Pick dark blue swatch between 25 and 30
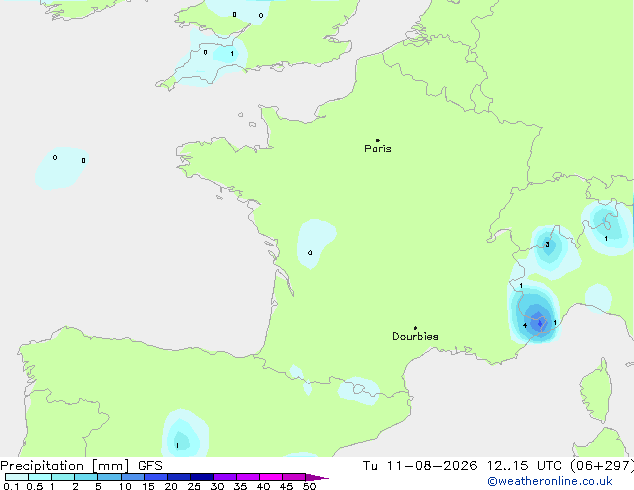 point(202,477)
